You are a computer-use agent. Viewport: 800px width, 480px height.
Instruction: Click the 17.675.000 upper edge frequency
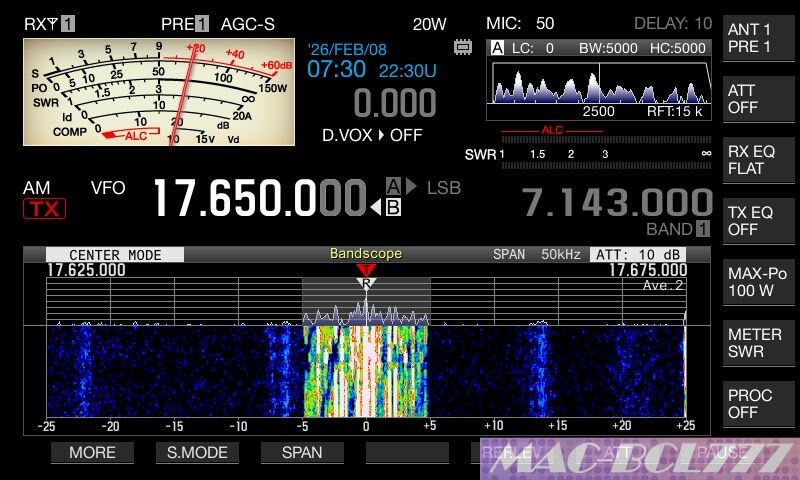click(648, 270)
